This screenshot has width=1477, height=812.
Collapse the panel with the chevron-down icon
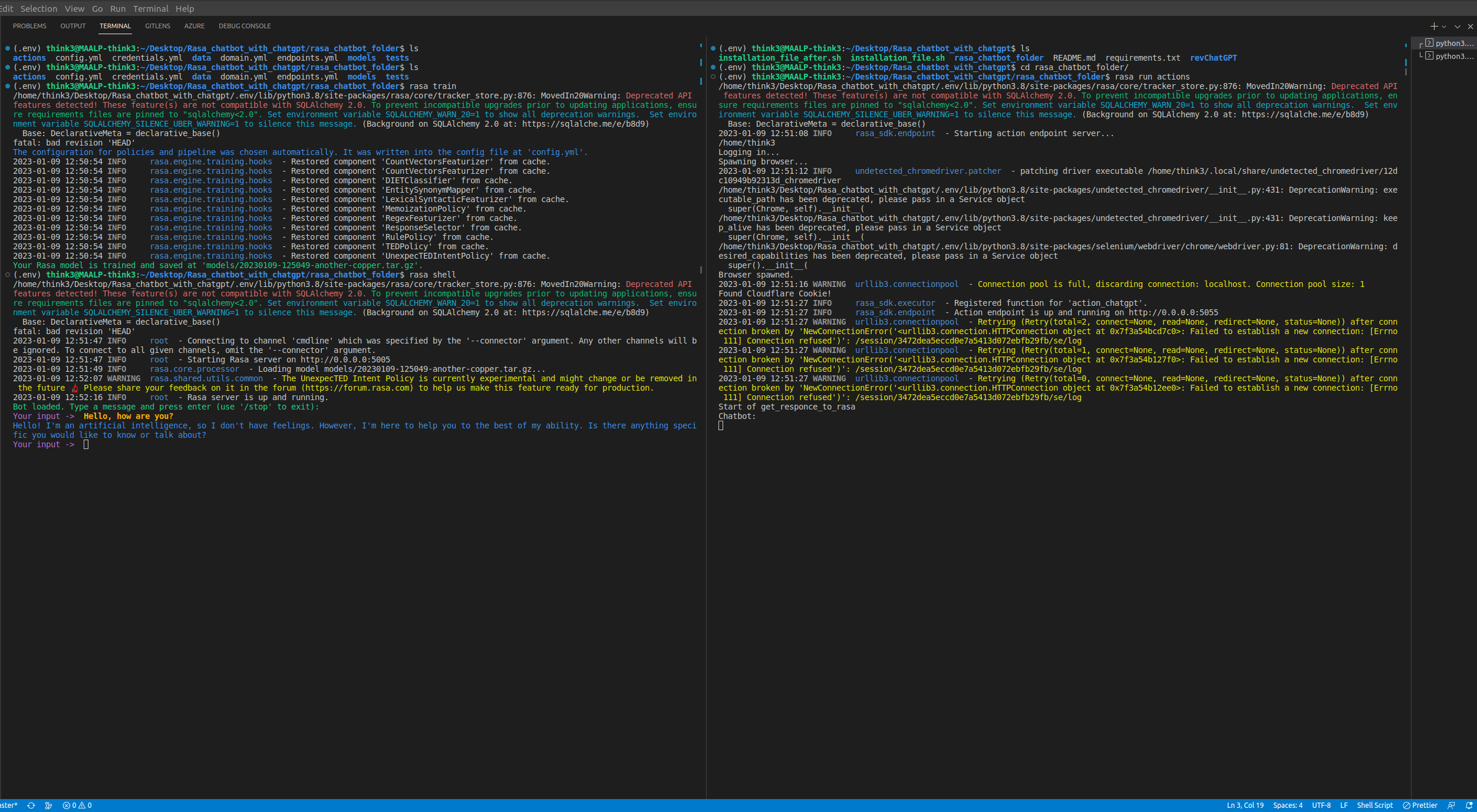[1458, 27]
